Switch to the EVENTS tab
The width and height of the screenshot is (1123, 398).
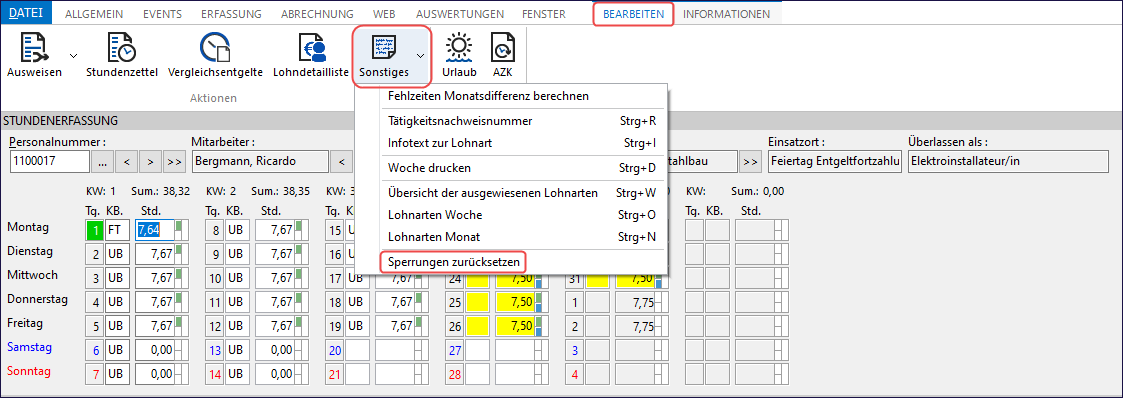tap(162, 14)
